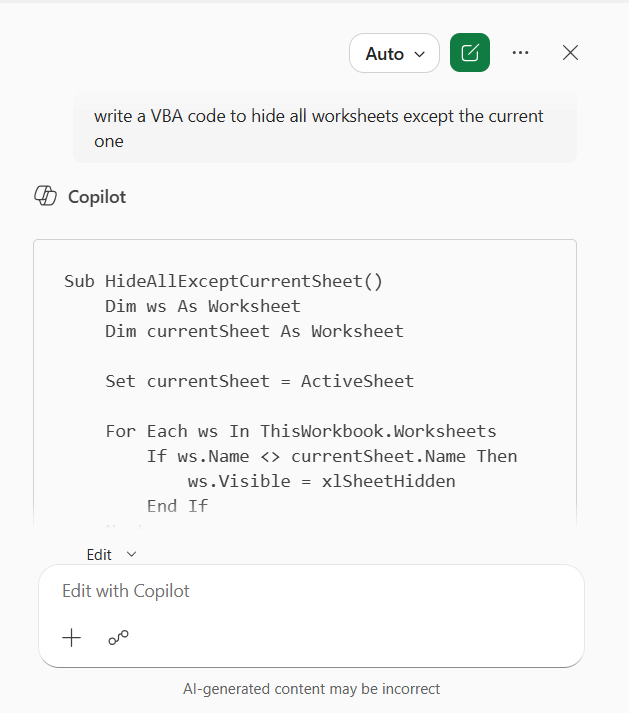Click the For Each ws In ThisWorkbook.Worksheets line
629x713 pixels.
tap(301, 431)
